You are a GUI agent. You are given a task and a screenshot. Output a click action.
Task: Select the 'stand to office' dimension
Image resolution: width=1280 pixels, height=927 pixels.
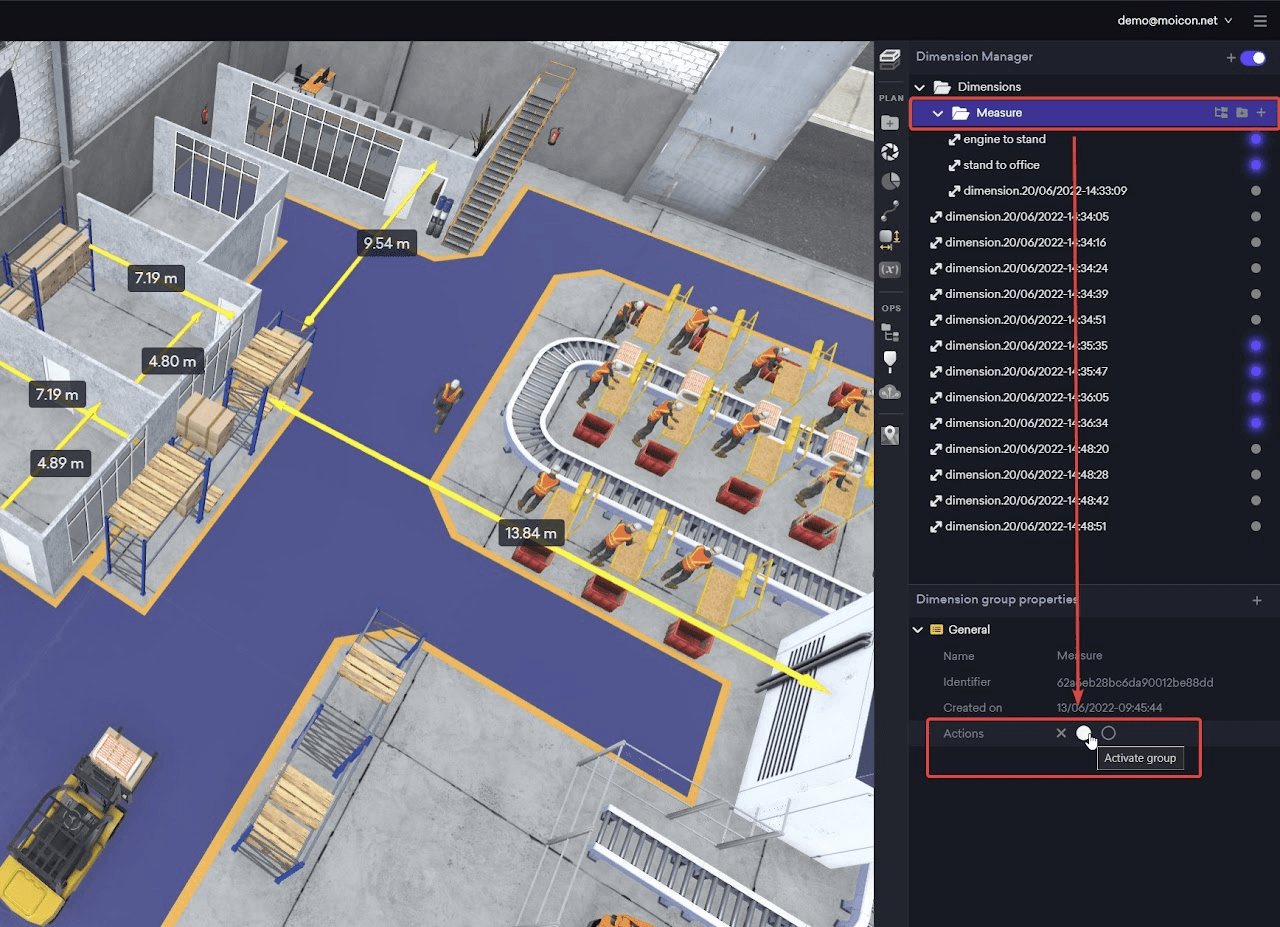tap(1001, 165)
